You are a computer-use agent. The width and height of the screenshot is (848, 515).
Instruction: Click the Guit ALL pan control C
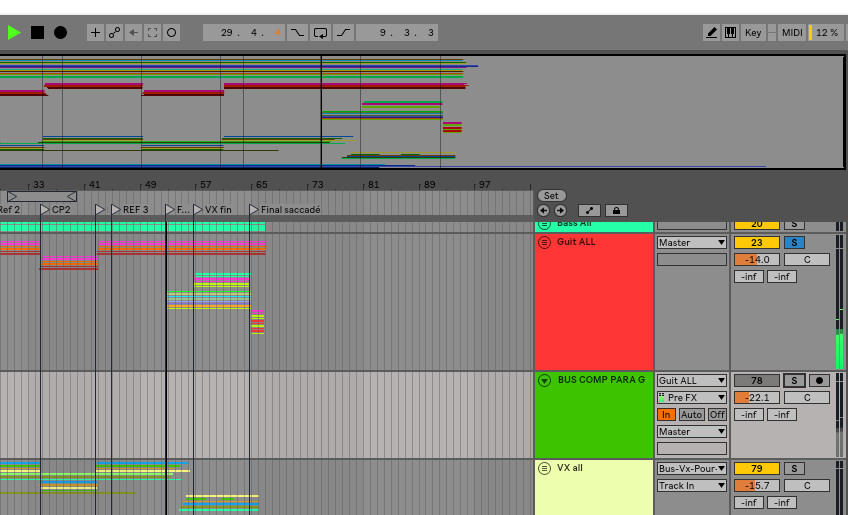(807, 260)
